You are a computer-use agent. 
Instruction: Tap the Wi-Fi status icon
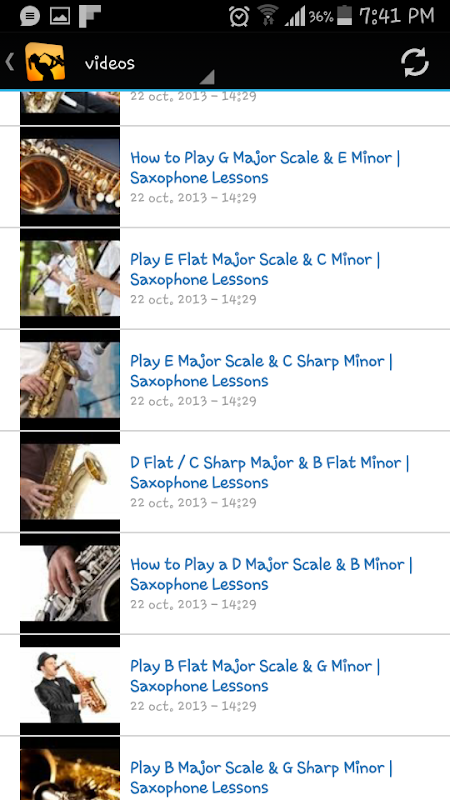click(x=268, y=15)
